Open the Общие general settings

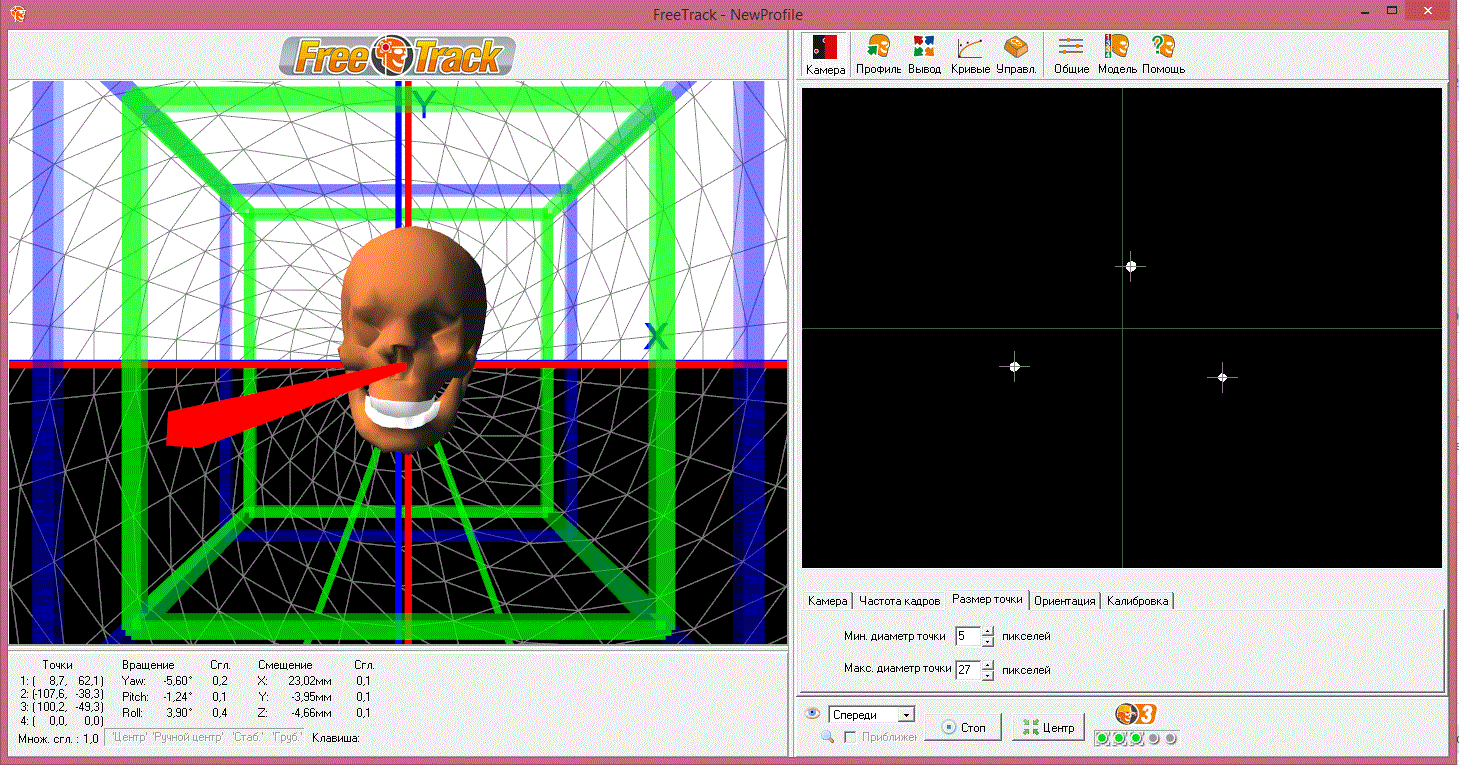[x=1071, y=55]
